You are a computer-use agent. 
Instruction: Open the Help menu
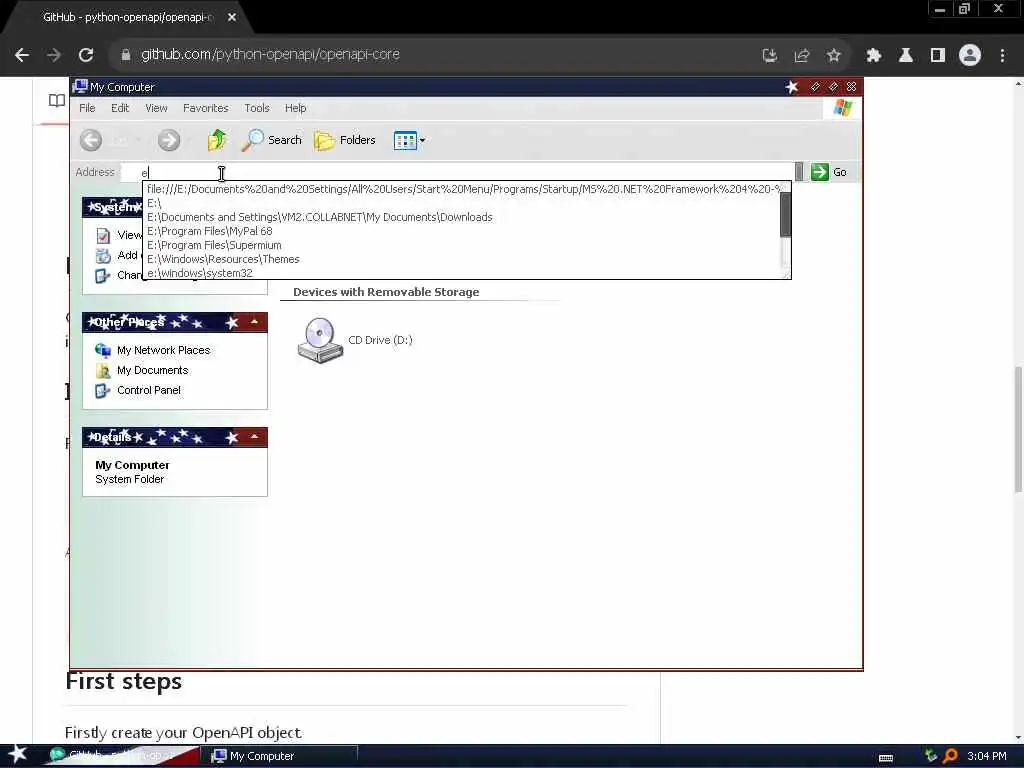(295, 108)
